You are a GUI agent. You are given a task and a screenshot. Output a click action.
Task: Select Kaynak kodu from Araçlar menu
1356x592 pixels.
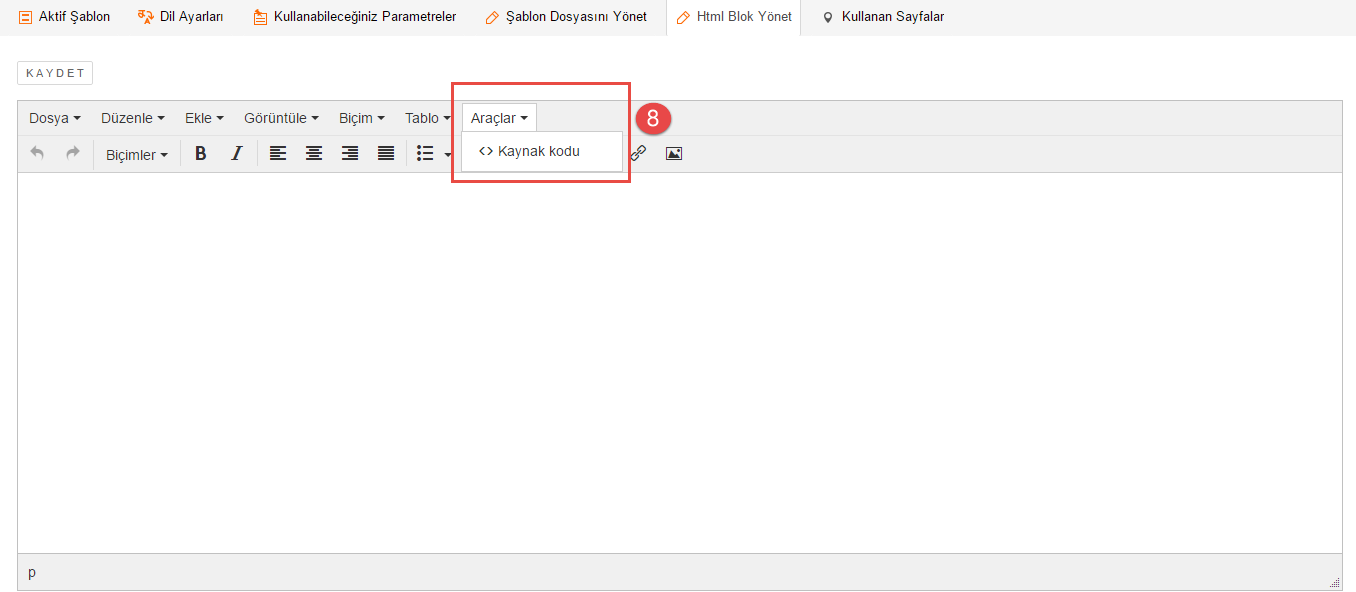tap(542, 151)
